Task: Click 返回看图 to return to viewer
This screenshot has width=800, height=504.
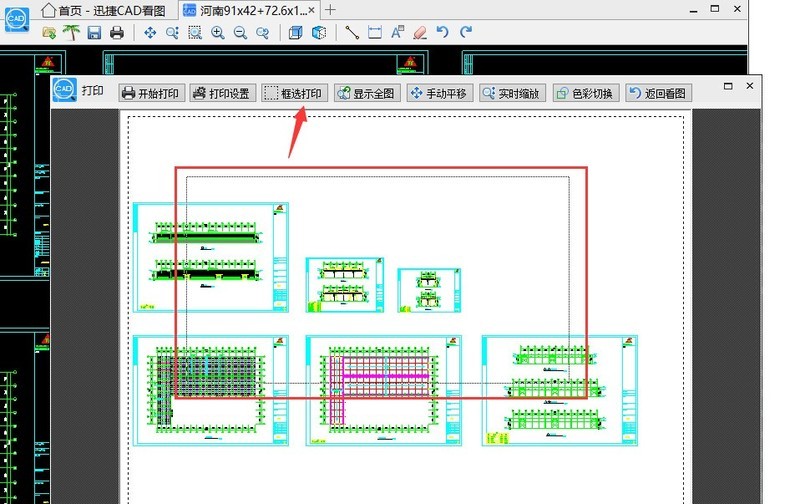Action: pos(658,93)
